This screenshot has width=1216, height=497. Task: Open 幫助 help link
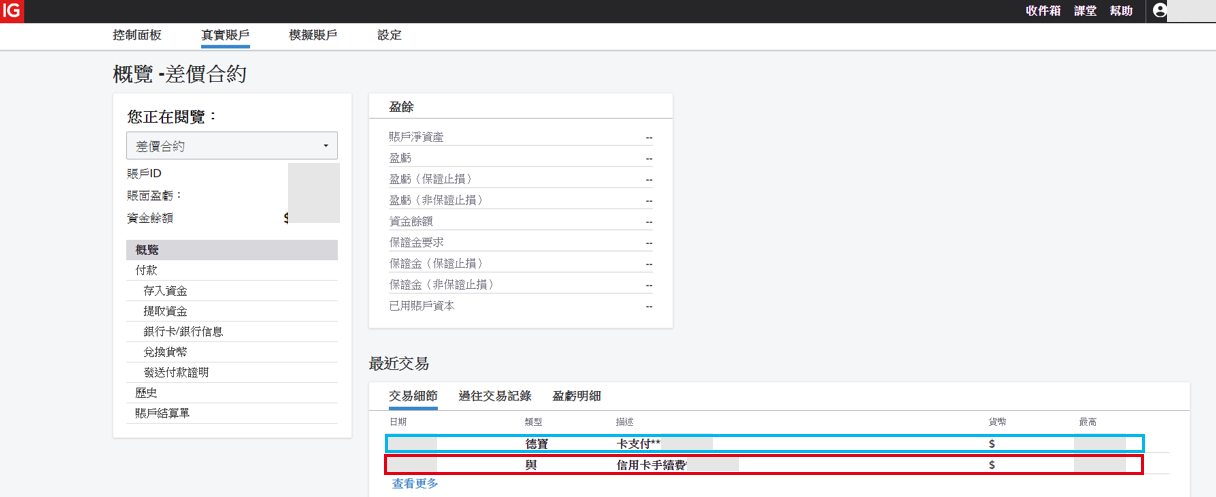click(1121, 11)
